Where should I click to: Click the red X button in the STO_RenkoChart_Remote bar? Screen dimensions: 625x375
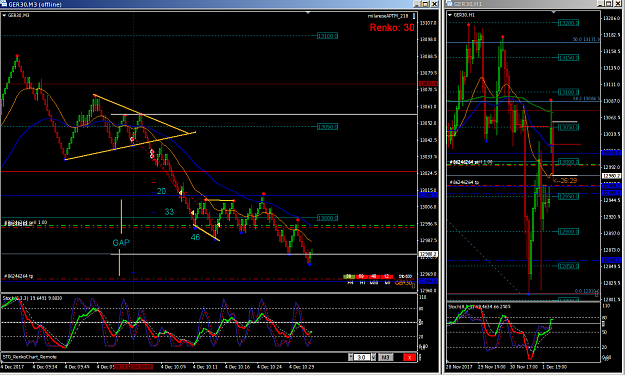click(409, 357)
